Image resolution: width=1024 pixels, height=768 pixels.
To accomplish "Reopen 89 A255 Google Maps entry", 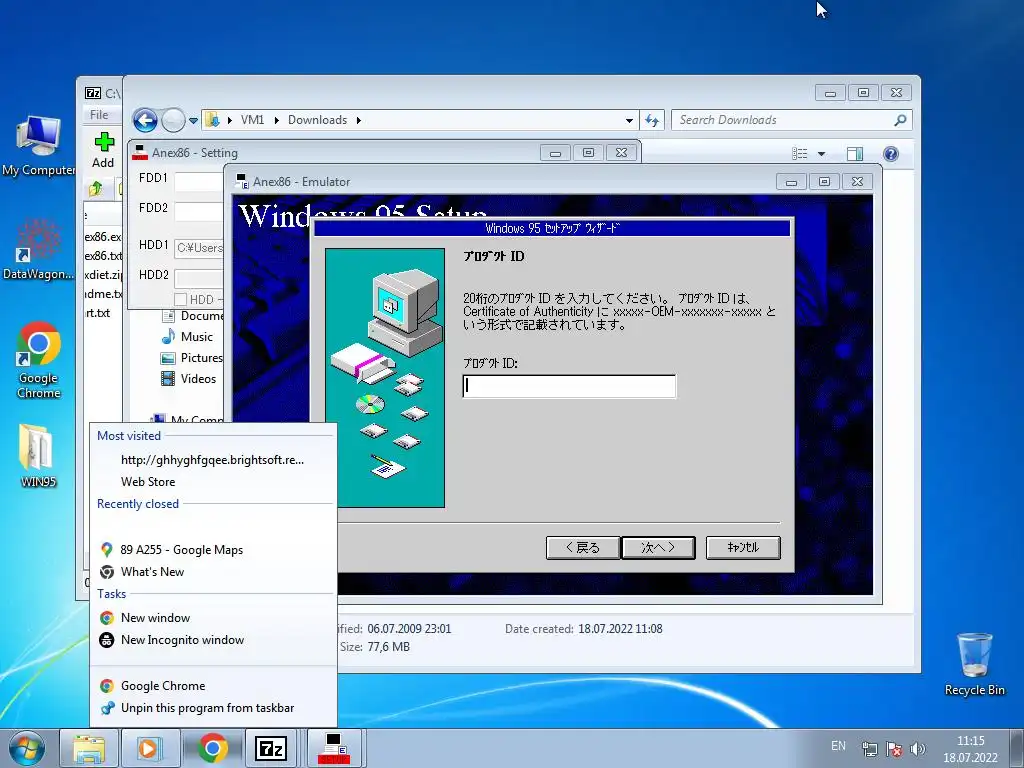I will pos(182,550).
